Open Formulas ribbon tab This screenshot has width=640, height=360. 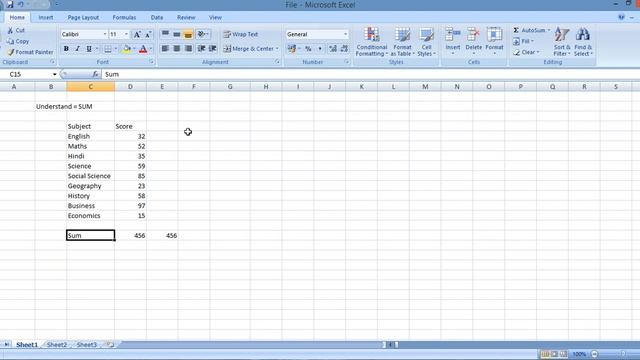pos(124,18)
